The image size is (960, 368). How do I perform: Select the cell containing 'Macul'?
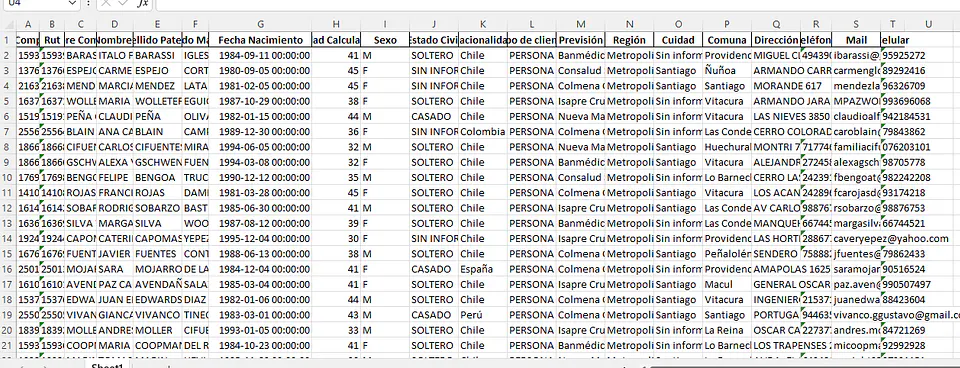(727, 285)
